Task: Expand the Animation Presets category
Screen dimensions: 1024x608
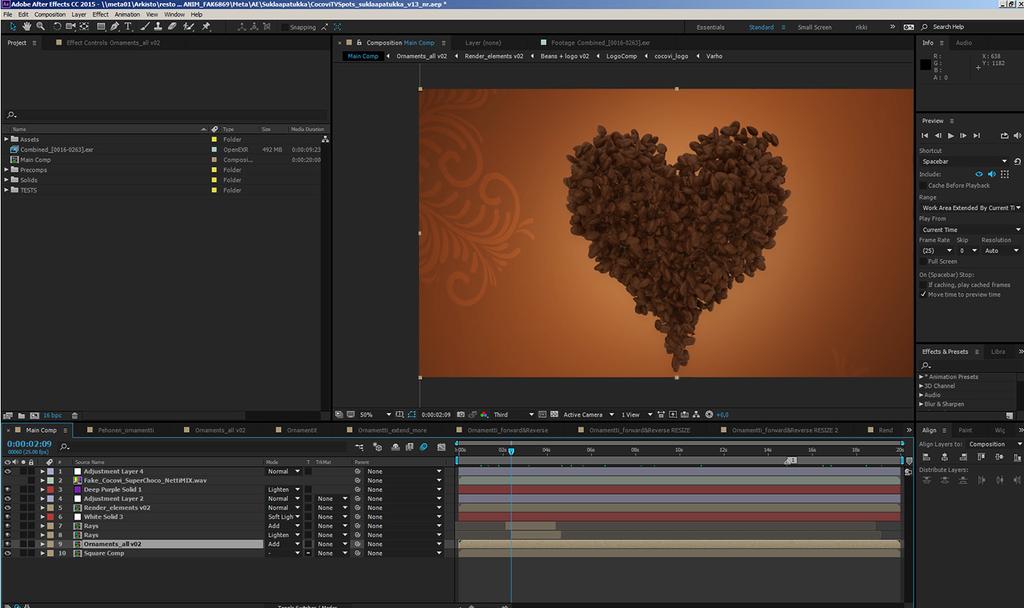Action: pyautogui.click(x=921, y=377)
